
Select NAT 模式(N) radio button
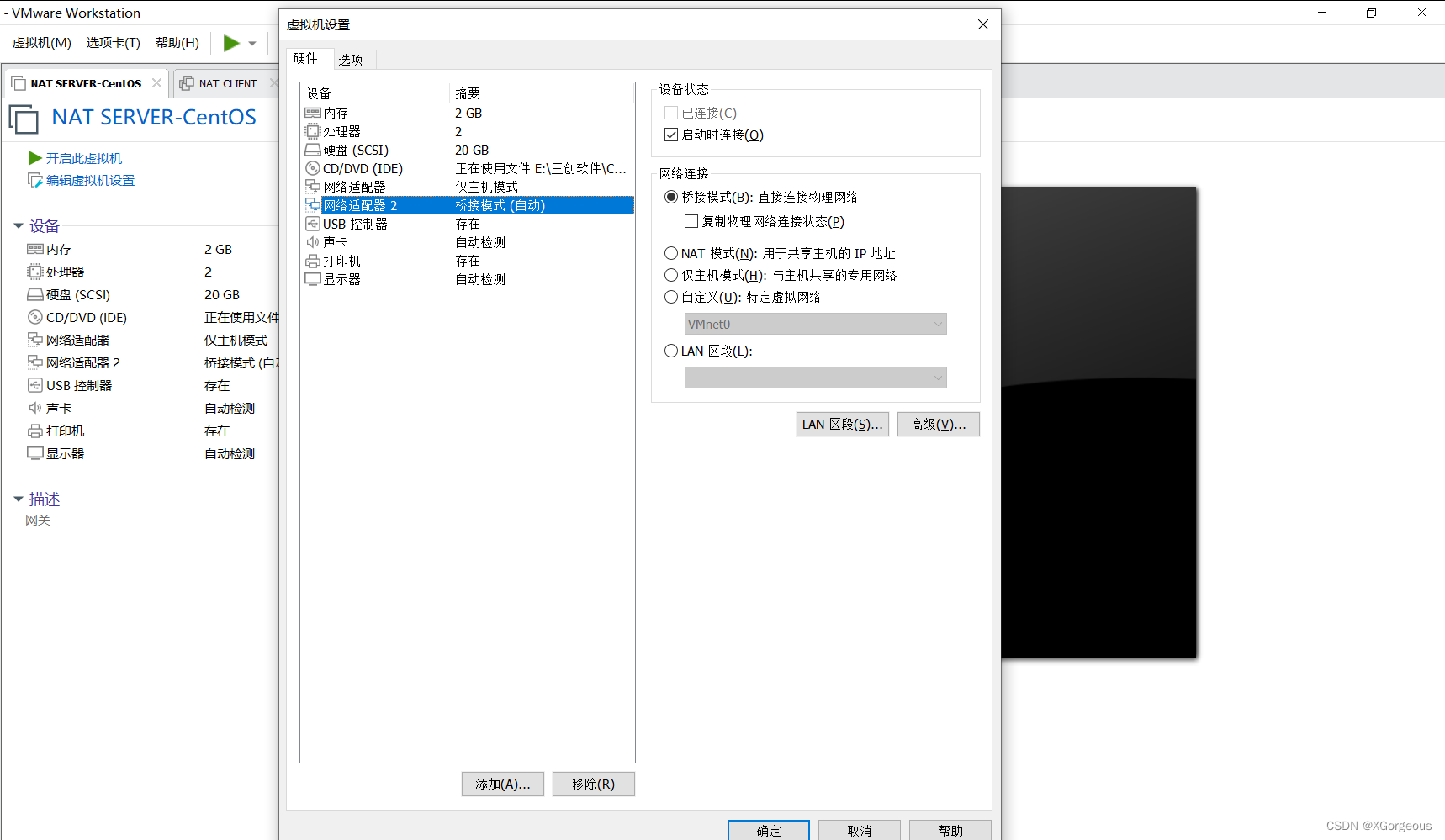tap(671, 253)
